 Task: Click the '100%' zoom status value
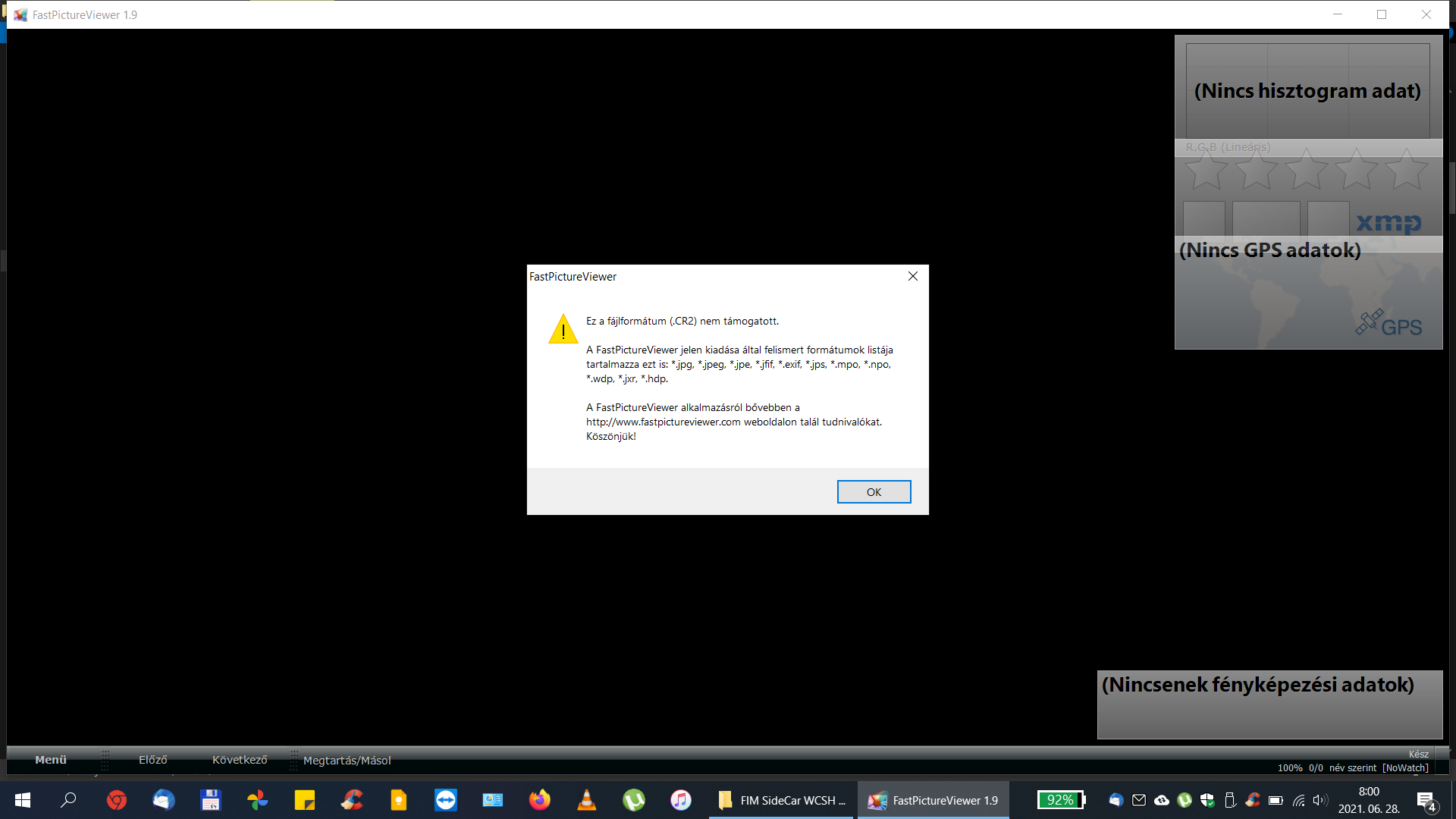click(x=1290, y=767)
